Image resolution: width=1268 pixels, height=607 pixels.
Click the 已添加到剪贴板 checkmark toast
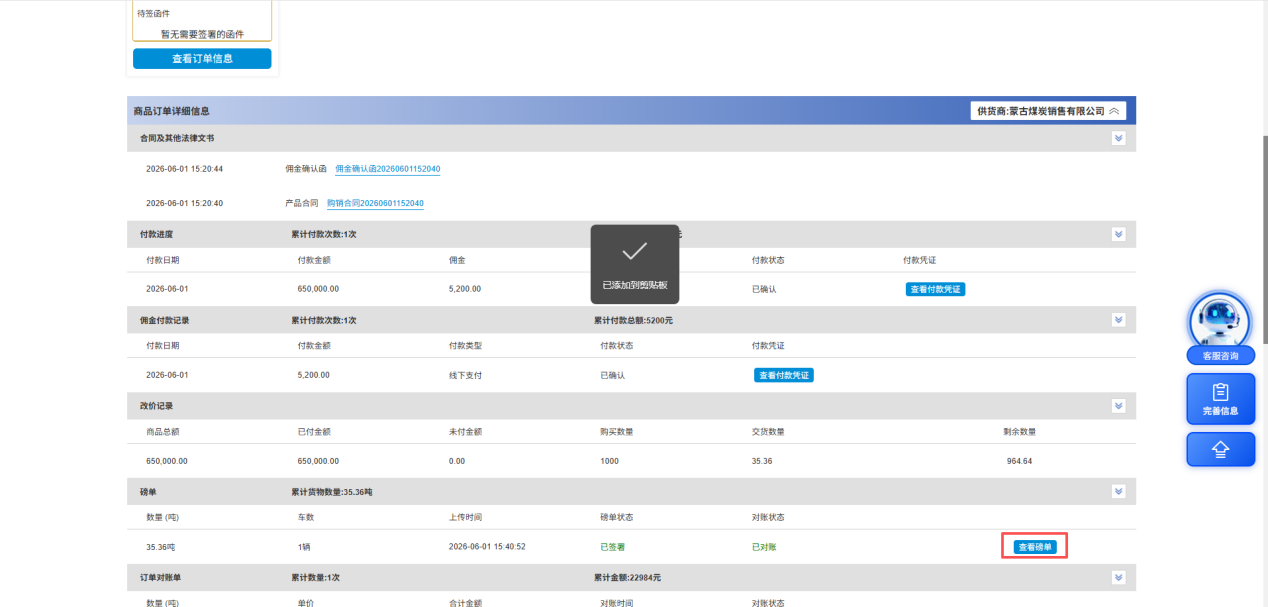(634, 264)
